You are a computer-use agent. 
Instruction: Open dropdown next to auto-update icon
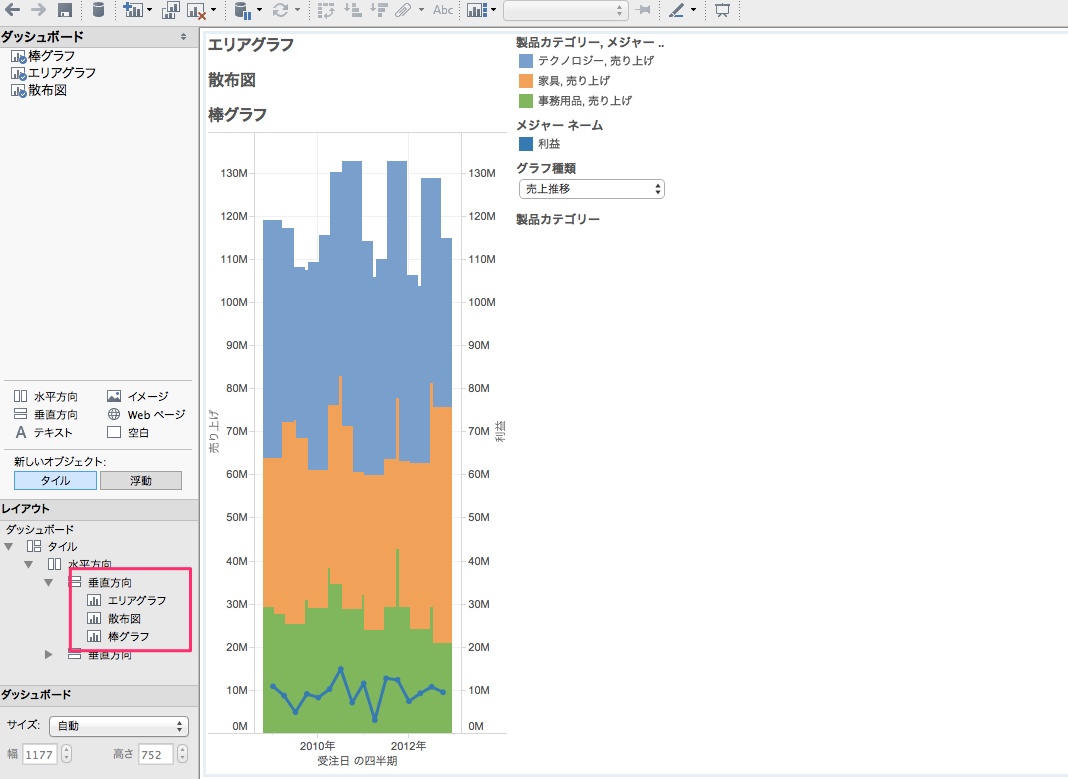coord(259,10)
